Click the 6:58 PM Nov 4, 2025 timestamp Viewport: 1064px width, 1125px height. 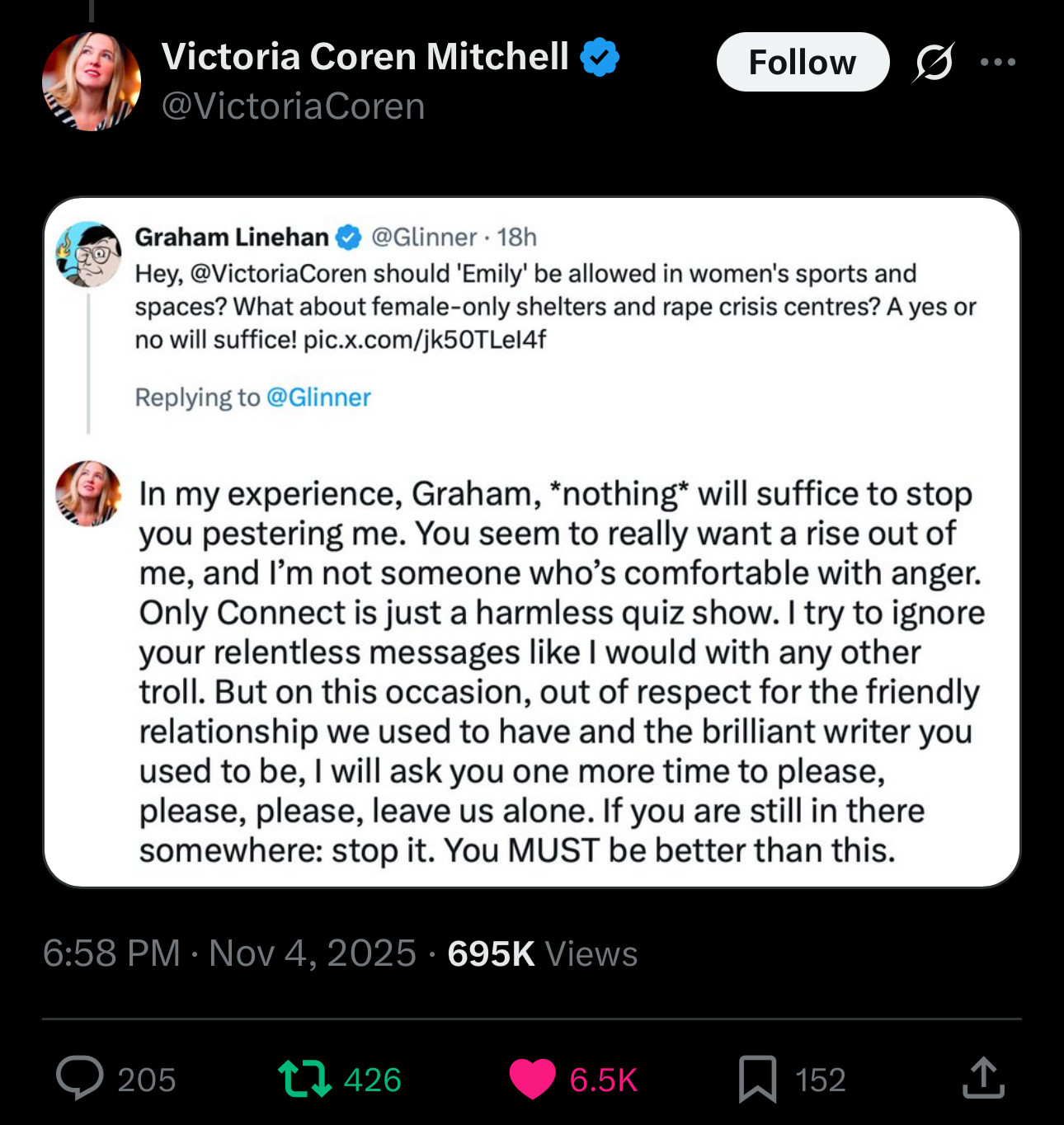point(229,953)
